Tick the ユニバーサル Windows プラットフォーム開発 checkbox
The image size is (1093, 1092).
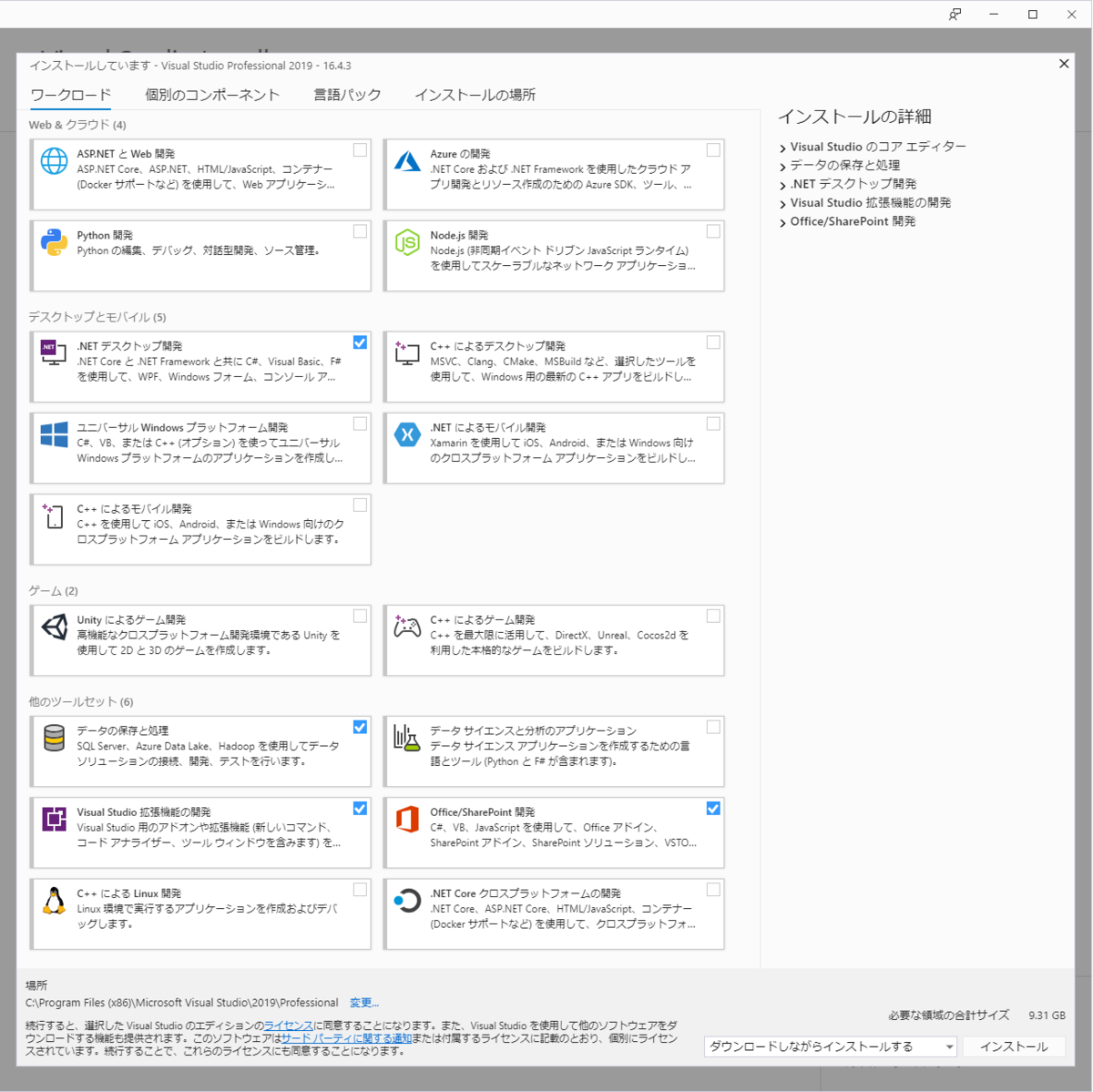tap(360, 424)
